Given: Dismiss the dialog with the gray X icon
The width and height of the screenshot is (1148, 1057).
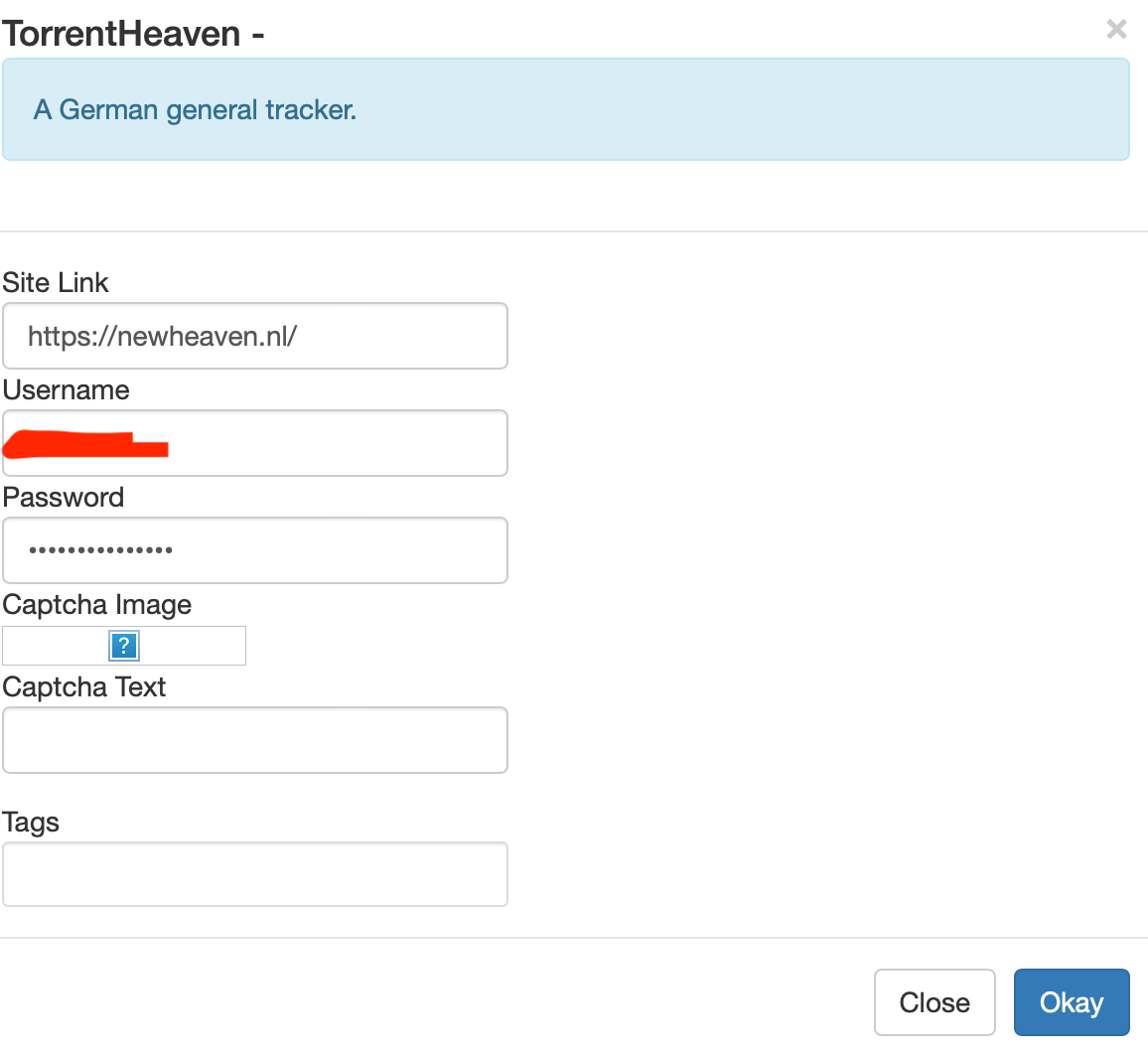Looking at the screenshot, I should click(1116, 30).
